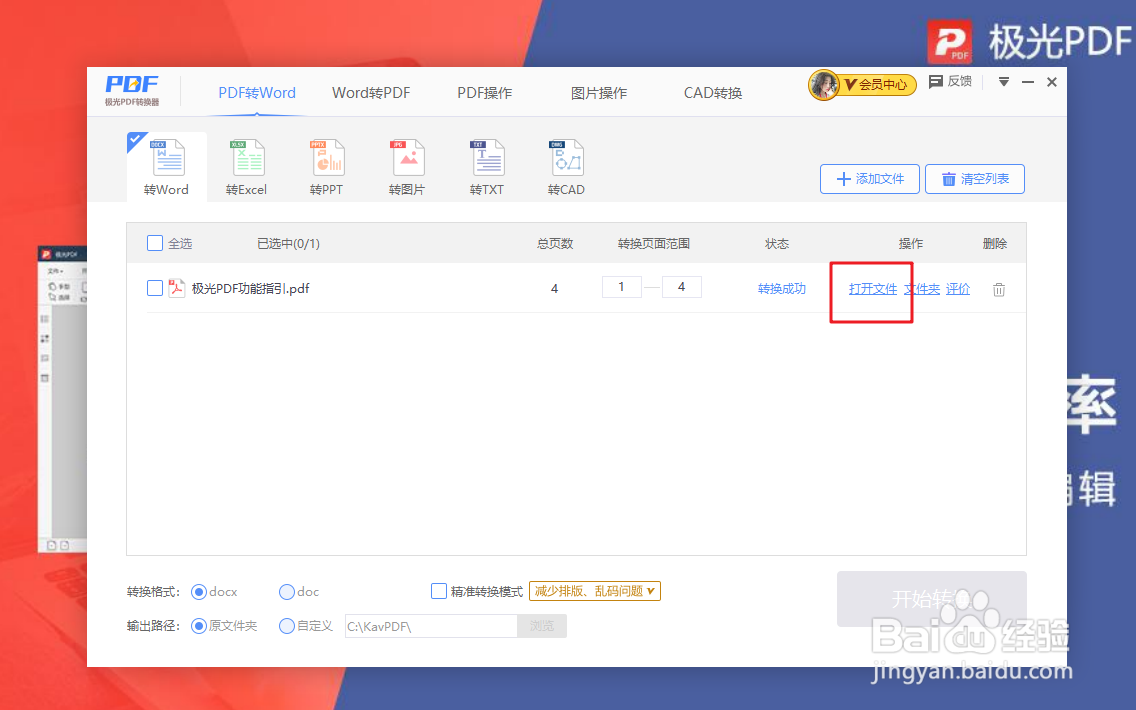The image size is (1136, 710).
Task: Click the 删除 column header
Action: [995, 243]
